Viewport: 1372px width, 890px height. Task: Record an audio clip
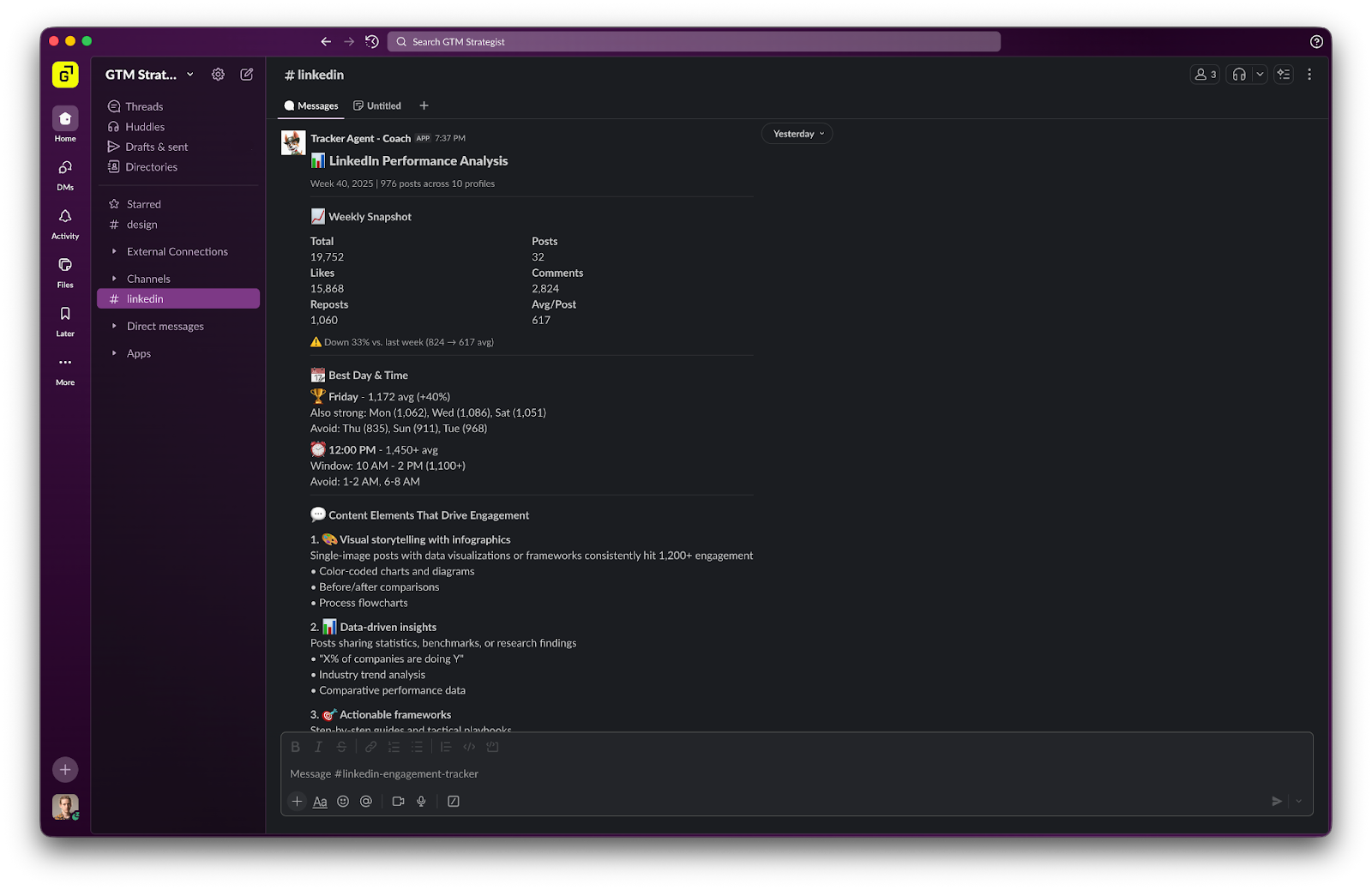421,801
